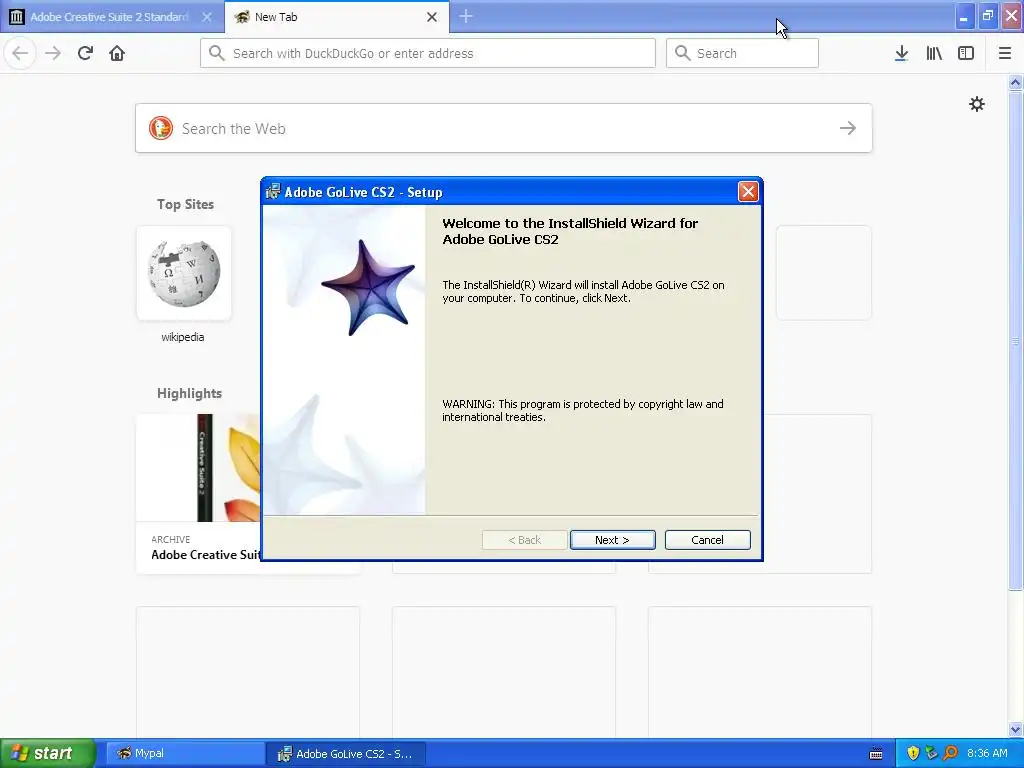
Task: Click the setup dialog title bar icon
Action: [273, 191]
